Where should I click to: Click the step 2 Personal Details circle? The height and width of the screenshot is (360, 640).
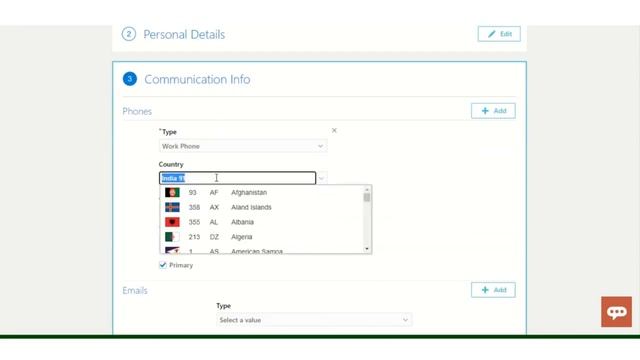pyautogui.click(x=129, y=34)
